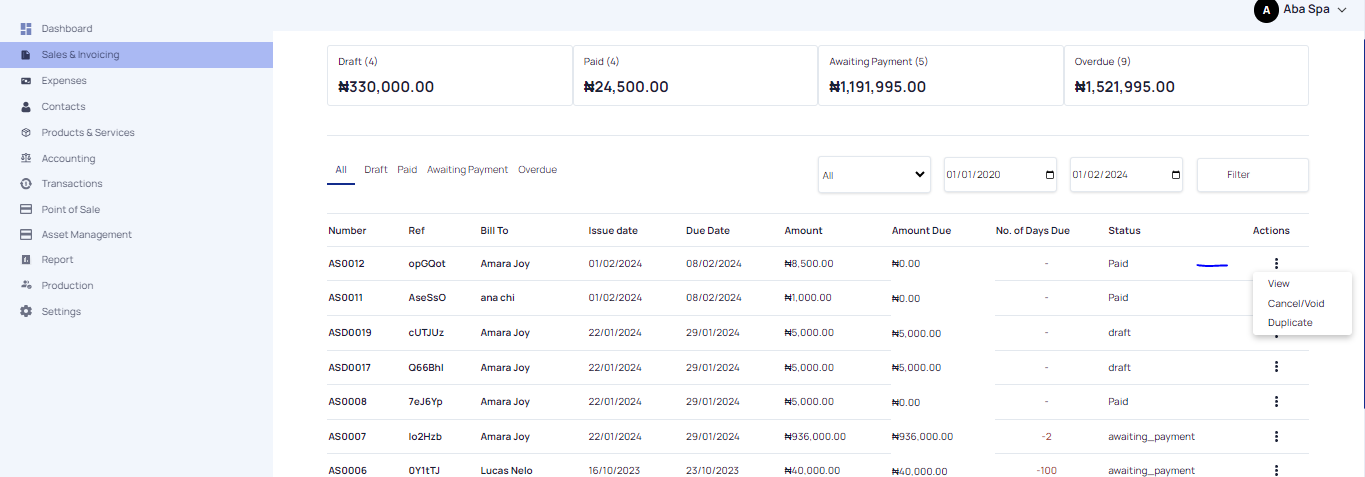This screenshot has width=1365, height=477.
Task: Click the Point of Sale icon
Action: point(26,209)
